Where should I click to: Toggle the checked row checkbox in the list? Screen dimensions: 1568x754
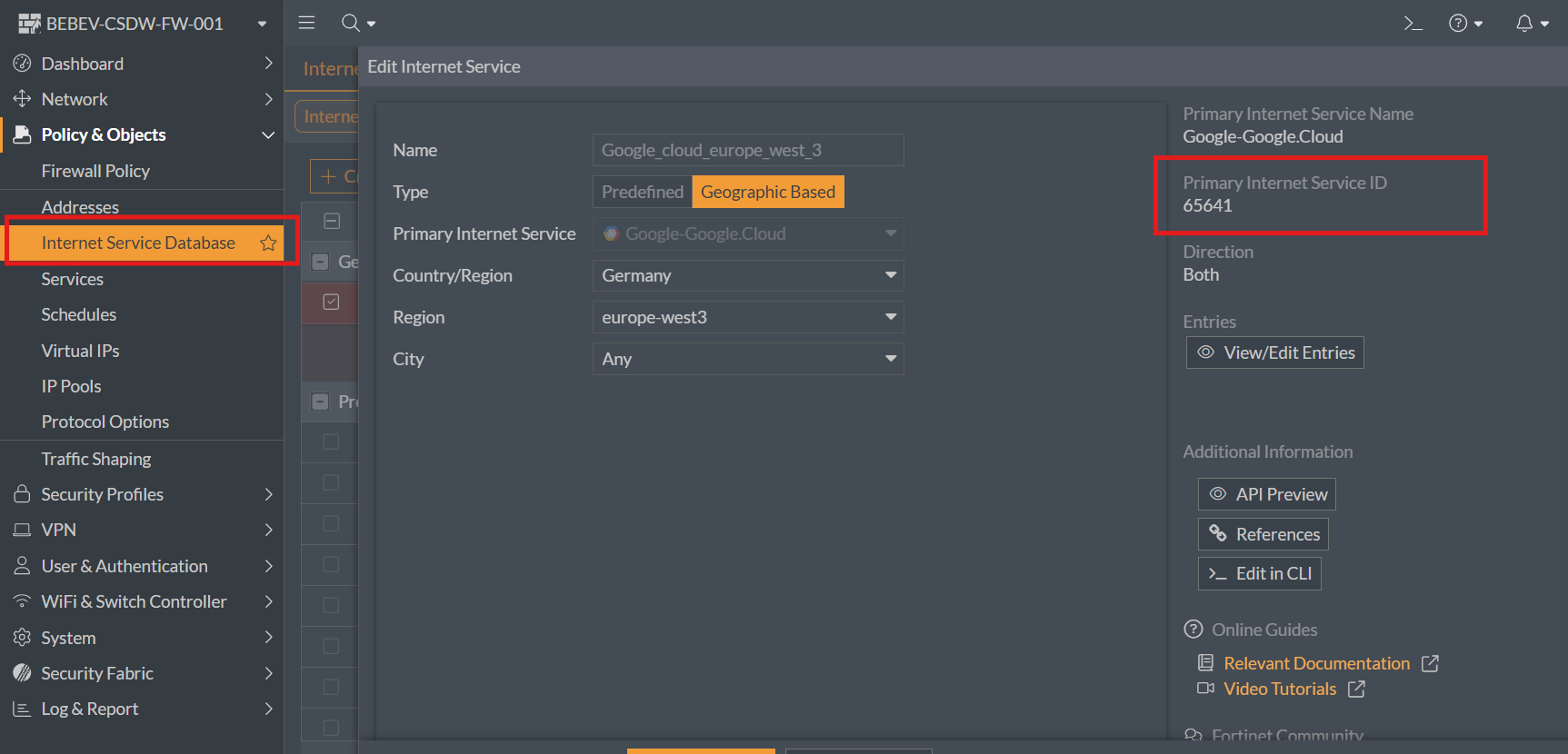[x=331, y=302]
